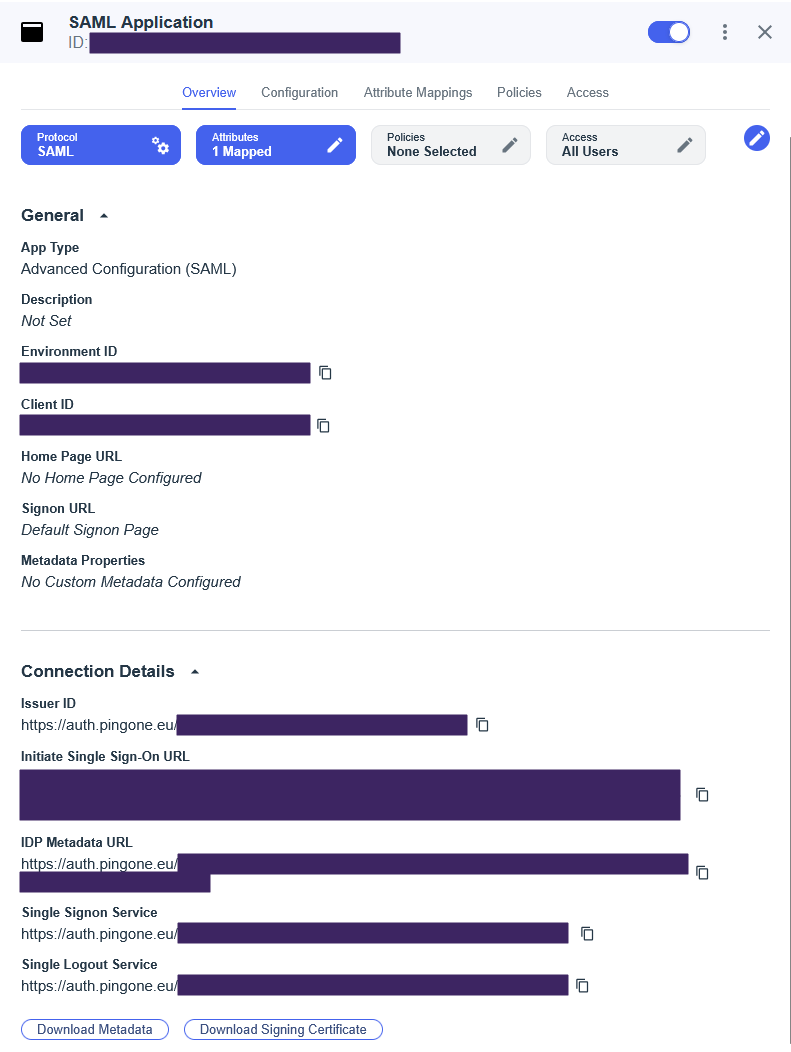Click Download Metadata button
This screenshot has height=1052, width=791.
[95, 1029]
